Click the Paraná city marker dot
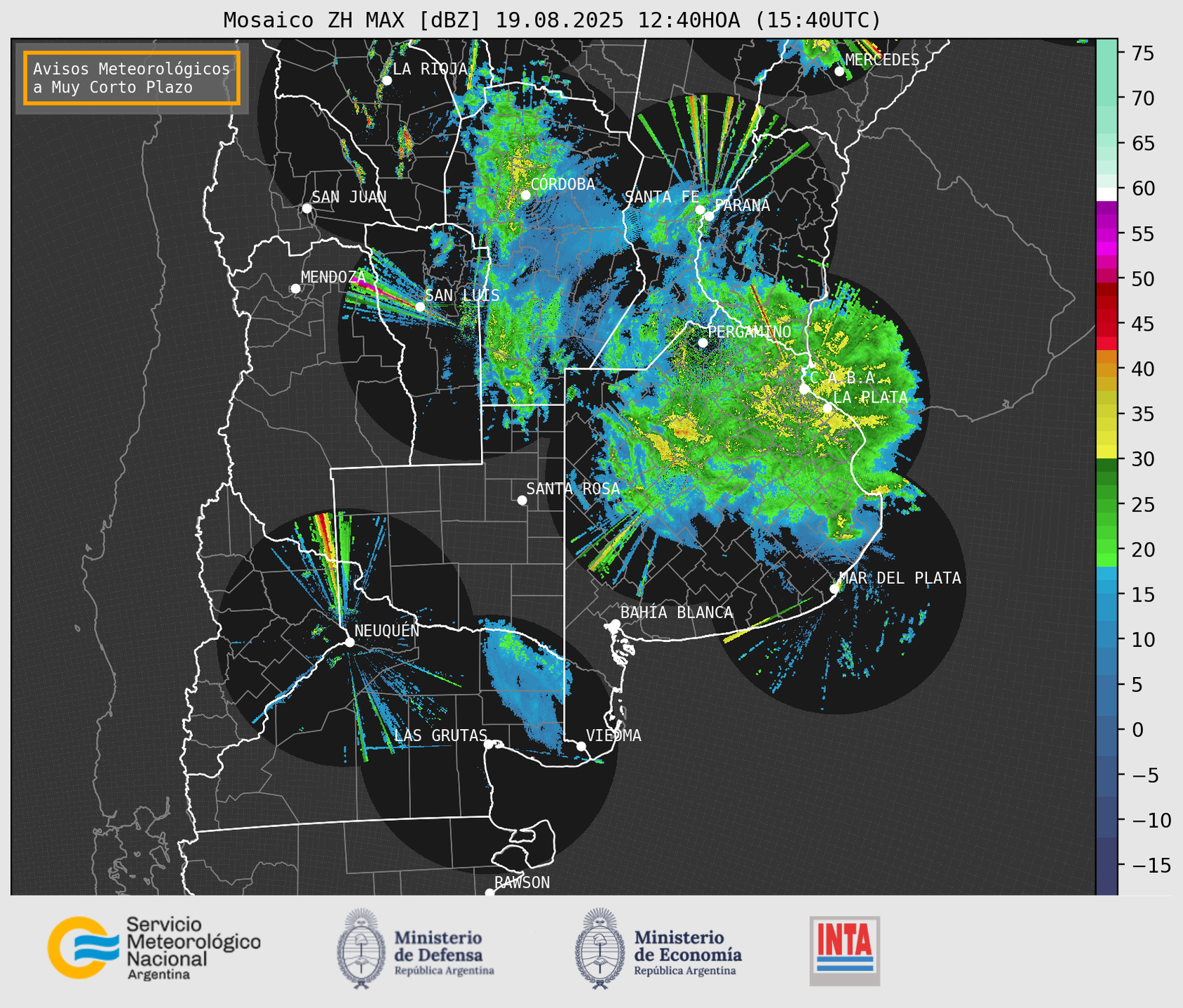Screen dimensions: 1183x1008 (x=710, y=216)
